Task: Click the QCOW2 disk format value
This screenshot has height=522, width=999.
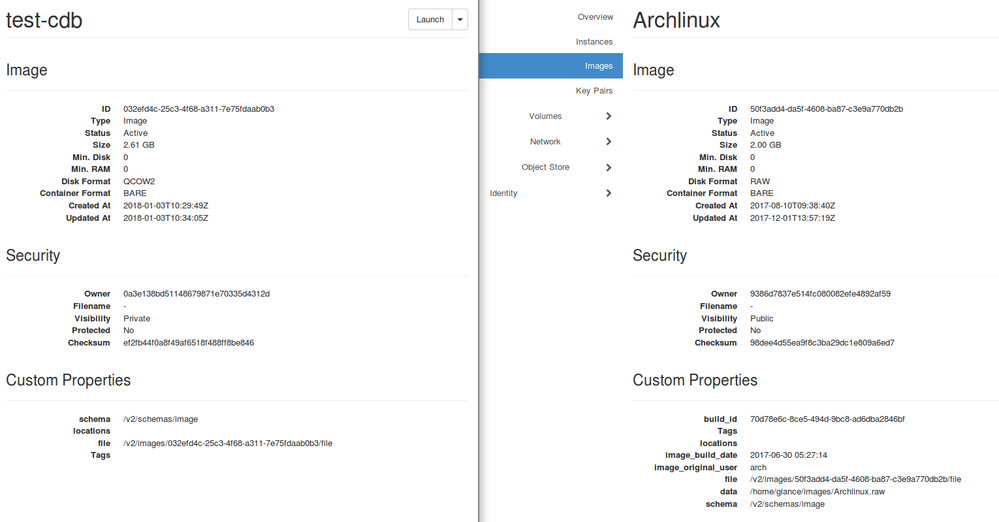Action: [139, 182]
